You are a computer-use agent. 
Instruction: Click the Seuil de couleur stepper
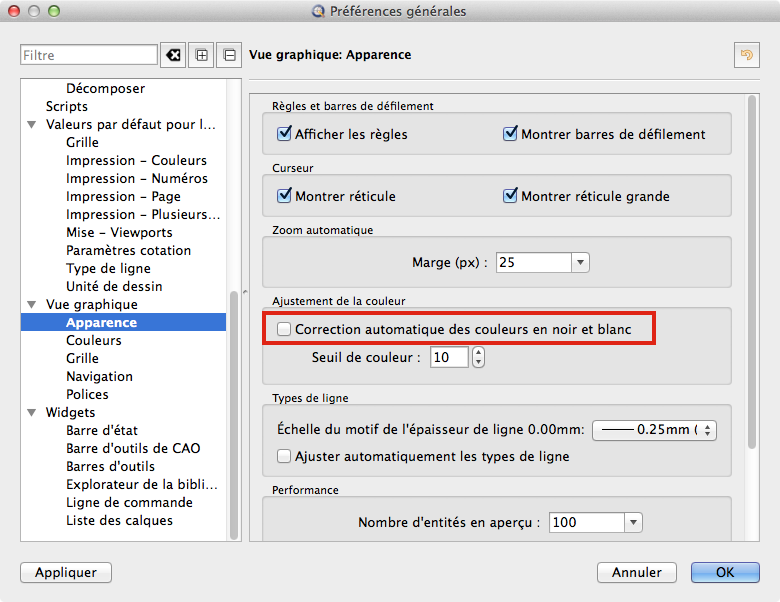coord(478,357)
